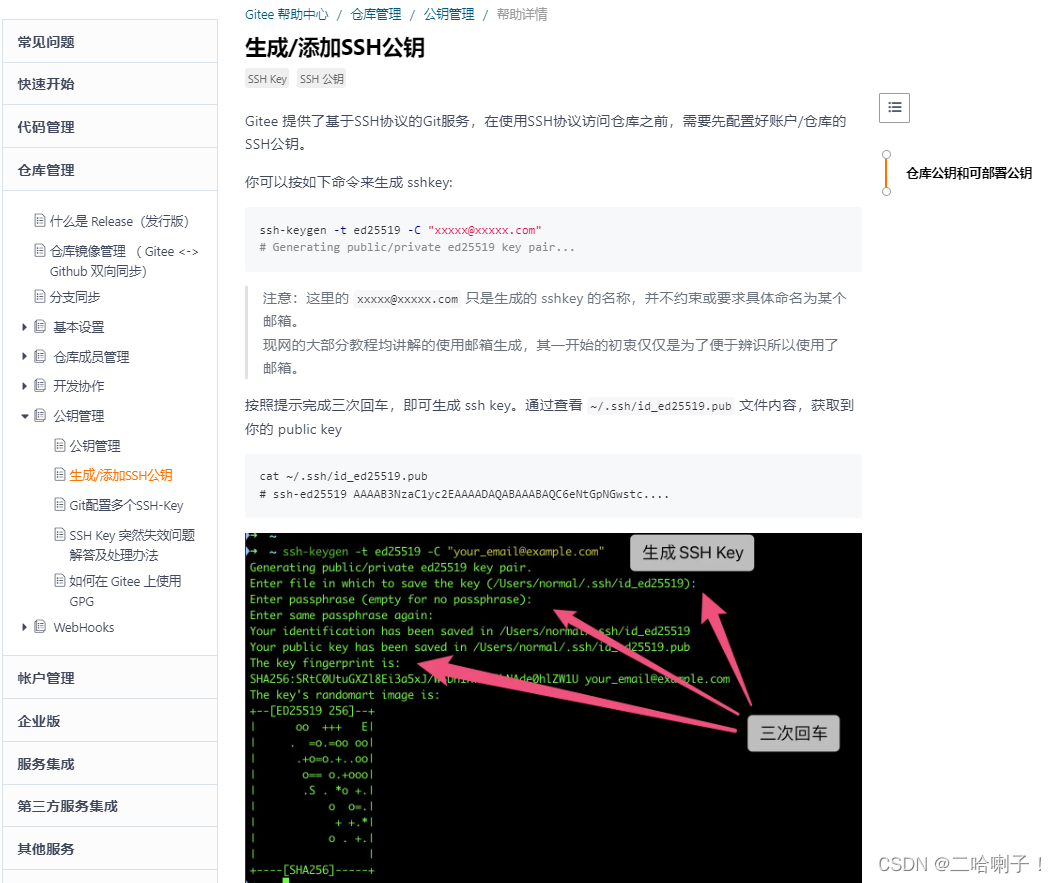
Task: Click document icon beside 公钥管理 child page
Action: 60,445
